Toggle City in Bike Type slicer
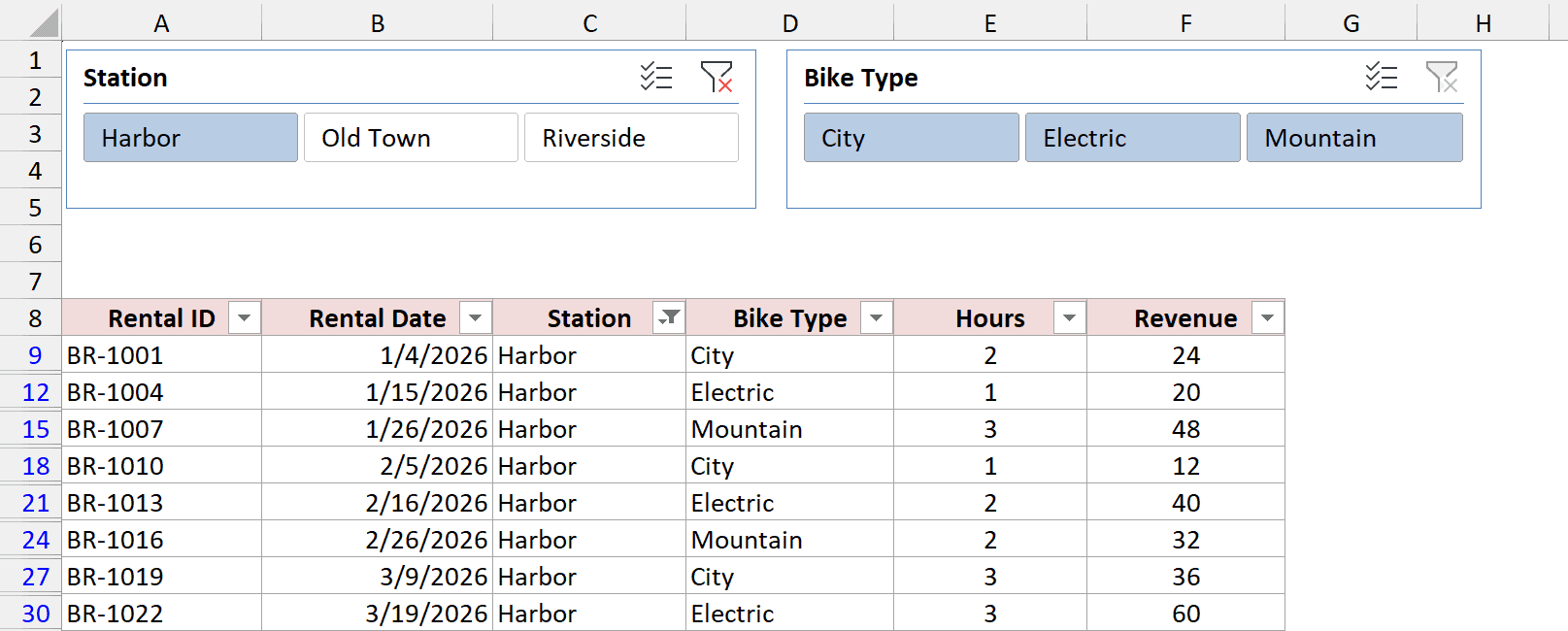This screenshot has height=631, width=1568. coord(912,137)
